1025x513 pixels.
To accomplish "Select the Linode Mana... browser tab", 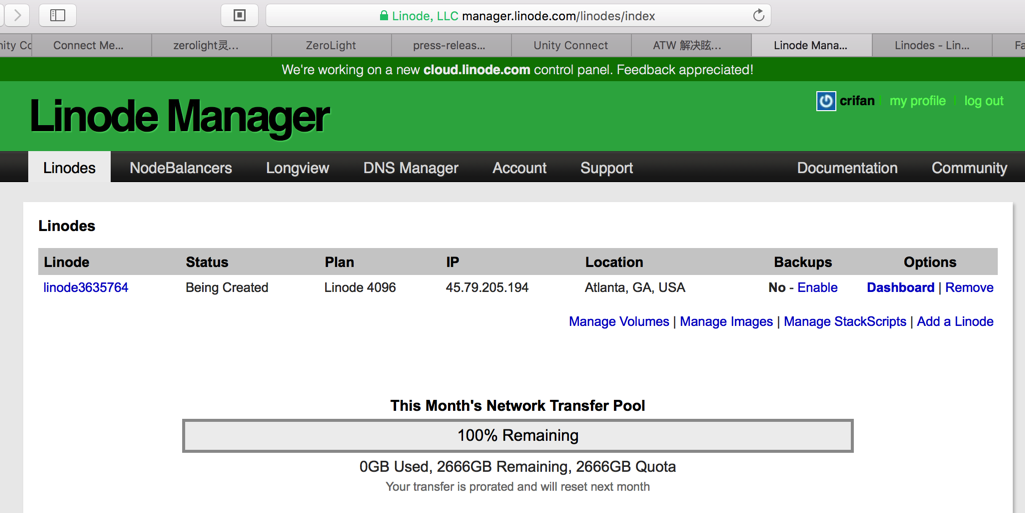I will click(x=811, y=45).
